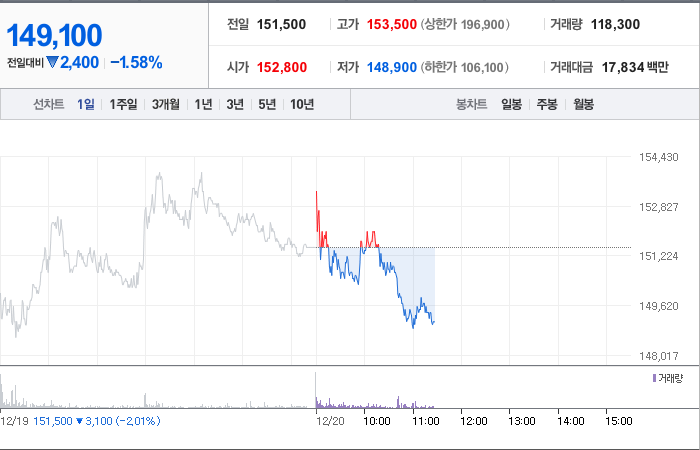Click the 상한가 196,900 text
This screenshot has height=450, width=700.
[x=465, y=24]
